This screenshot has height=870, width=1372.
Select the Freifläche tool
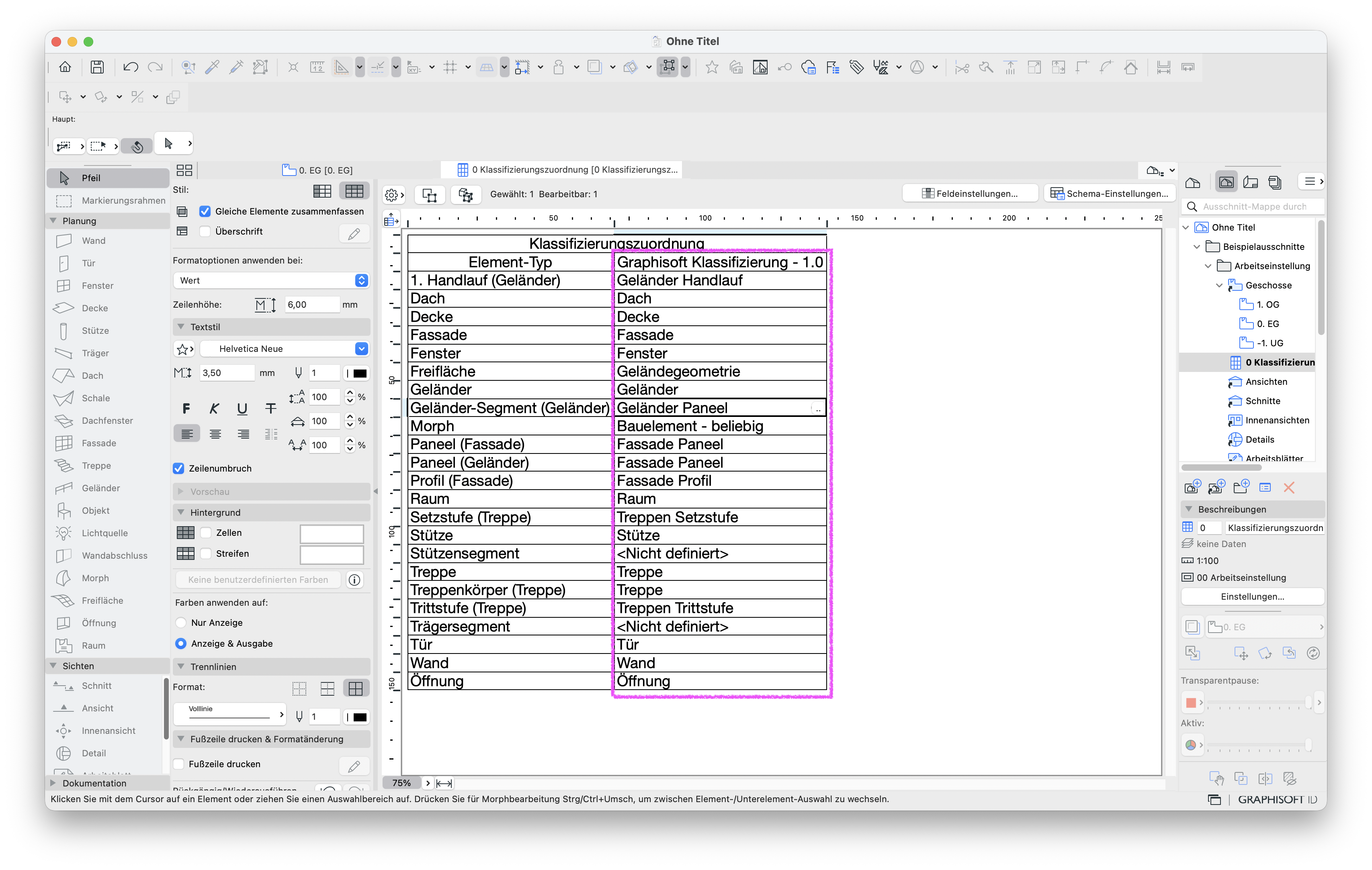coord(108,601)
